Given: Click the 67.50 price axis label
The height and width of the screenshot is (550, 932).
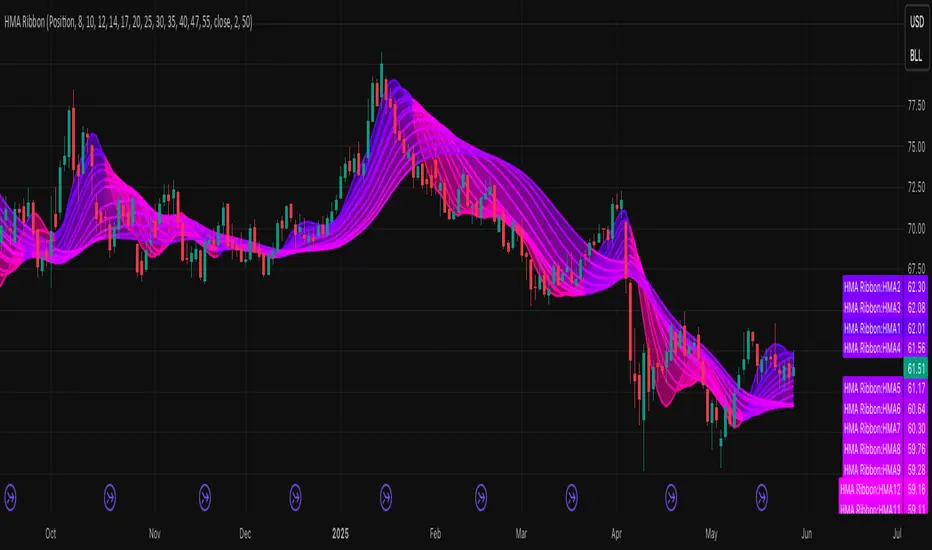Looking at the screenshot, I should [916, 269].
